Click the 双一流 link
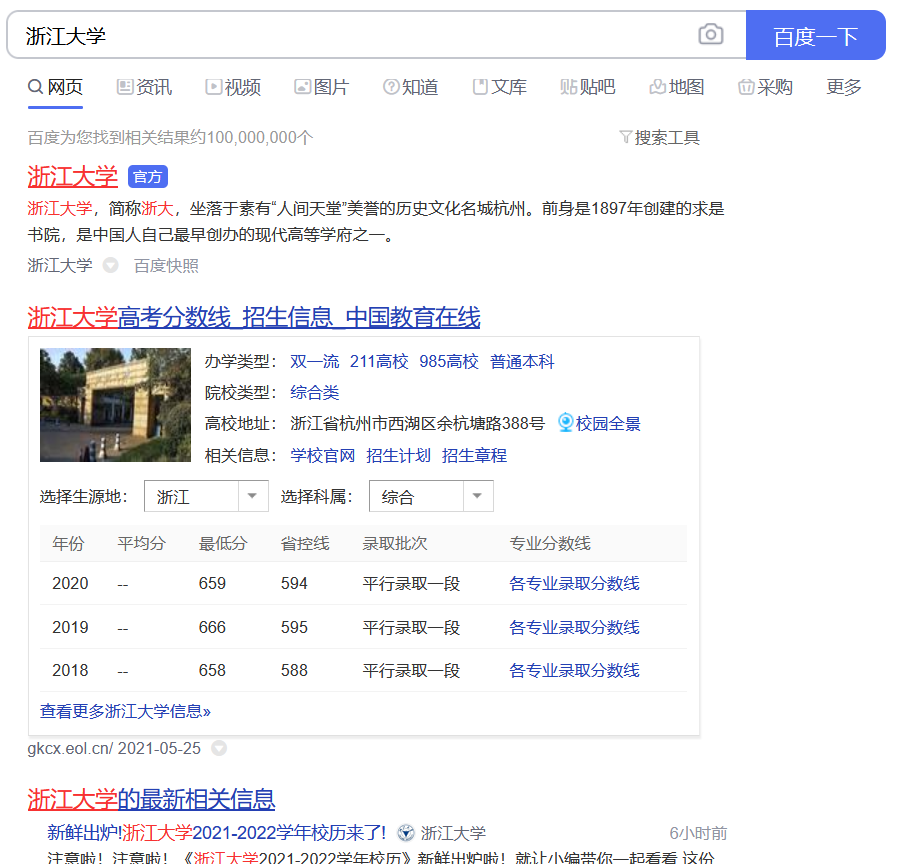Screen dimensions: 904x864 (x=315, y=361)
